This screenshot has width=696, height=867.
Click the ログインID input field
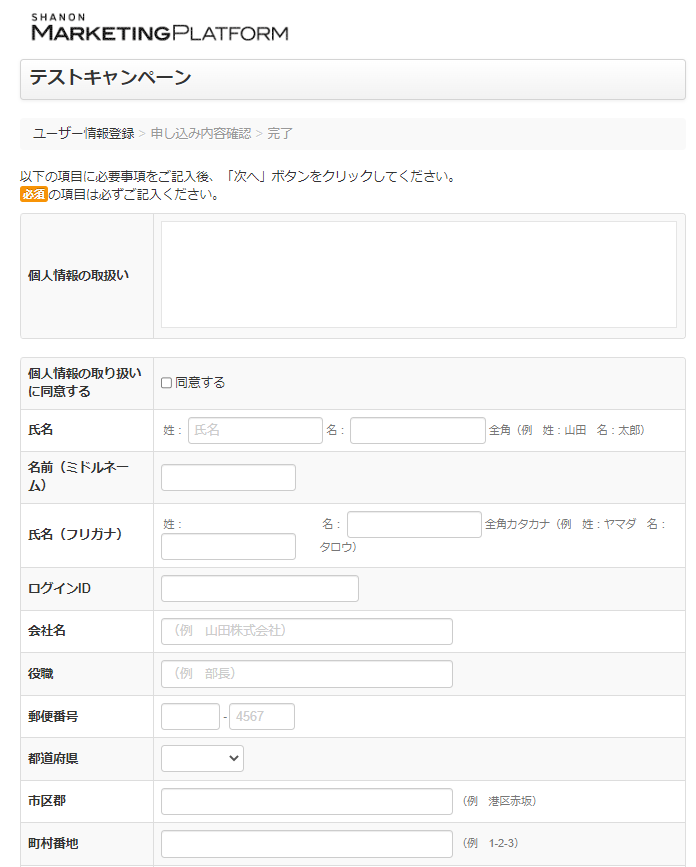[260, 588]
